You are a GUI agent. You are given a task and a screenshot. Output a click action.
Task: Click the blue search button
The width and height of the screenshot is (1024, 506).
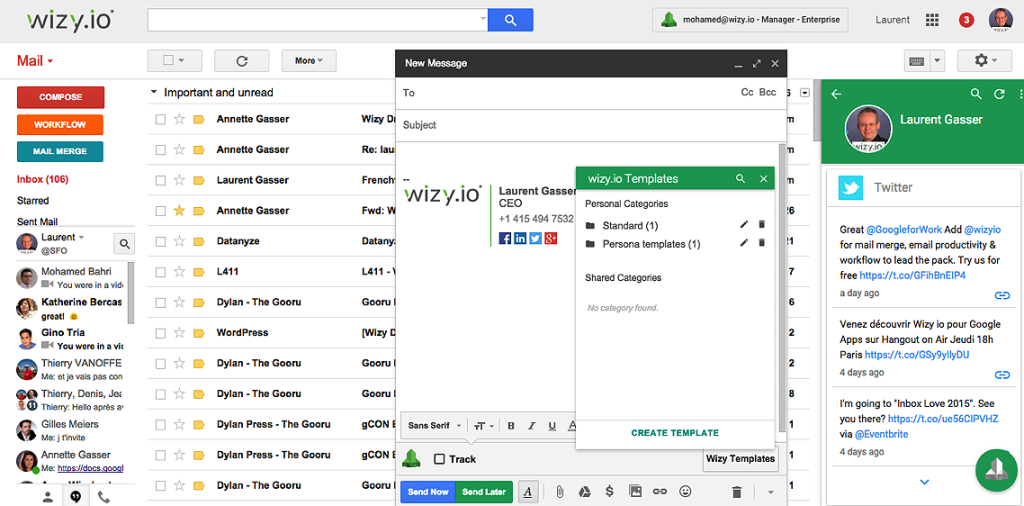click(x=510, y=20)
